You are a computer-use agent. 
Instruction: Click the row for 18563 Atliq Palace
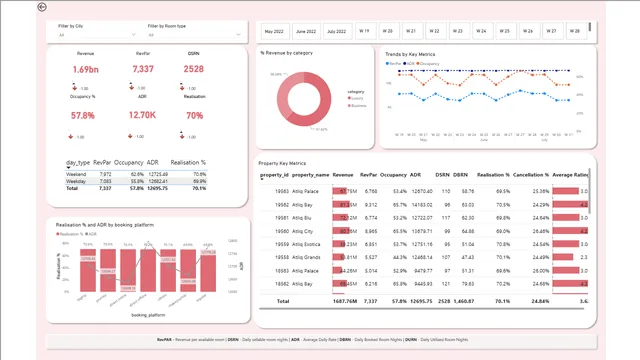click(423, 271)
